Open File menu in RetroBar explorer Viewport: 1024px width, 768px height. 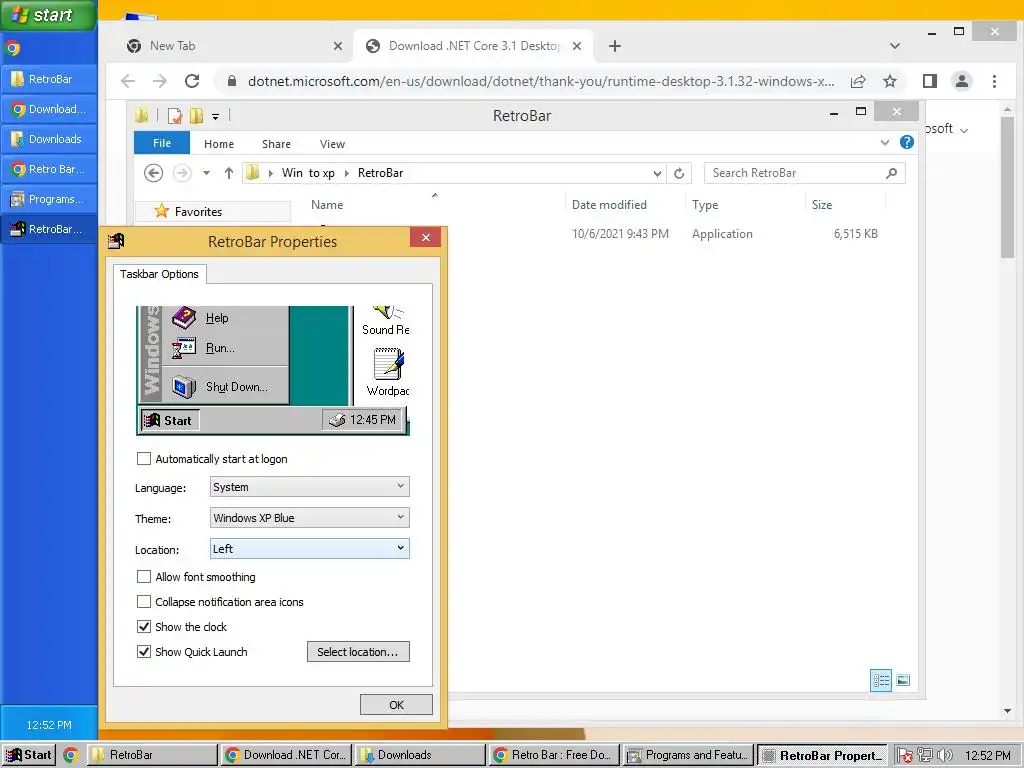pos(162,143)
